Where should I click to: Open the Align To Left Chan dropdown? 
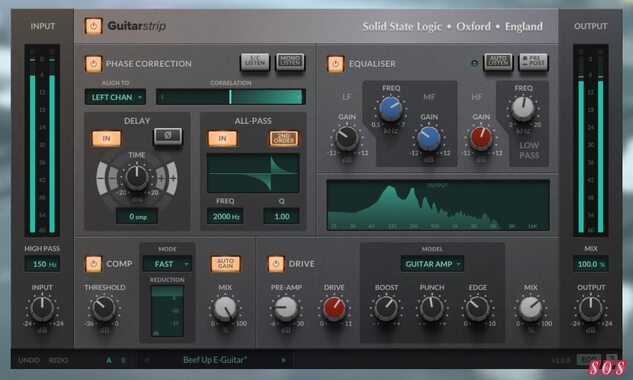[115, 97]
